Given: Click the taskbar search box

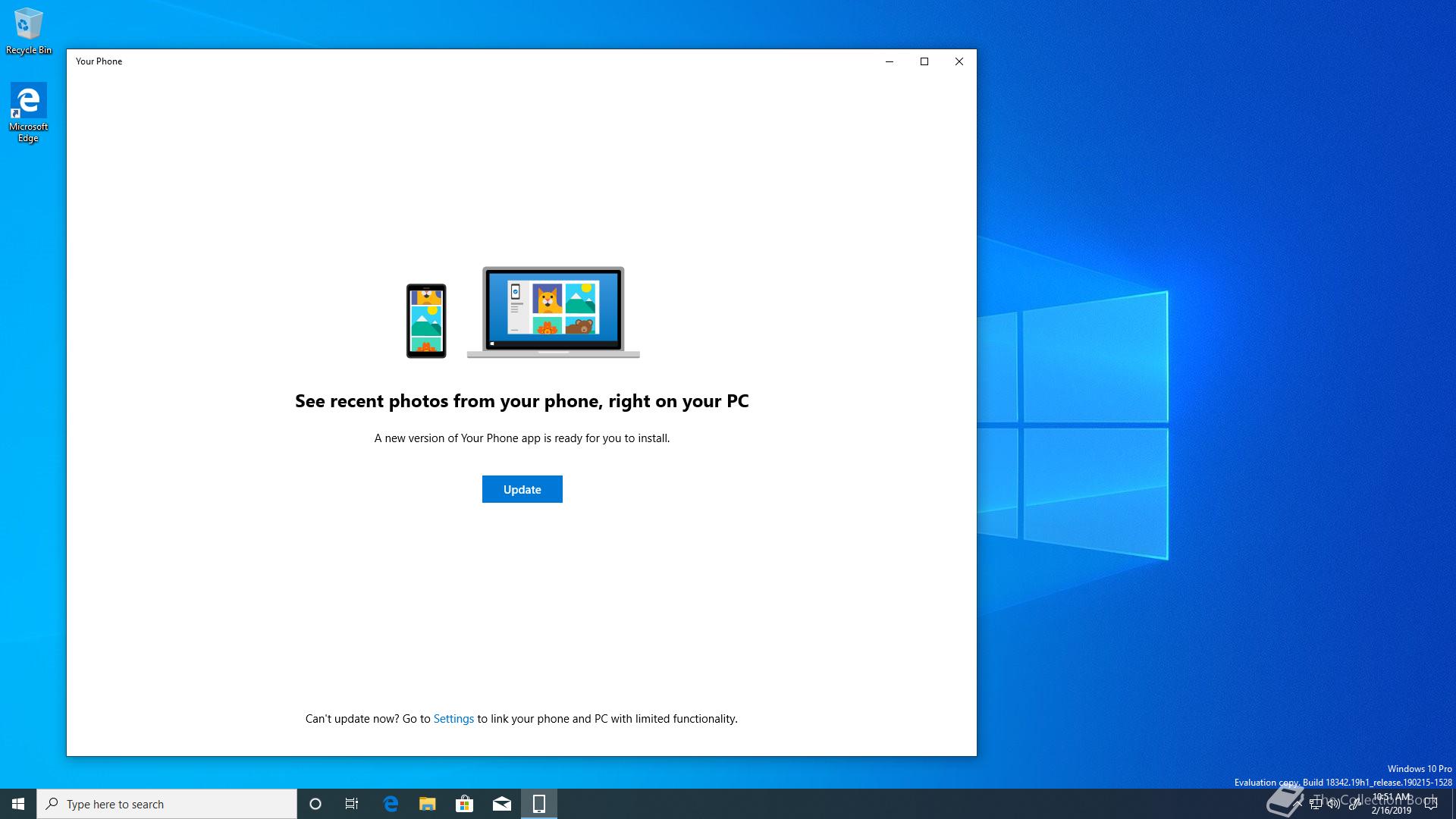Looking at the screenshot, I should point(167,804).
